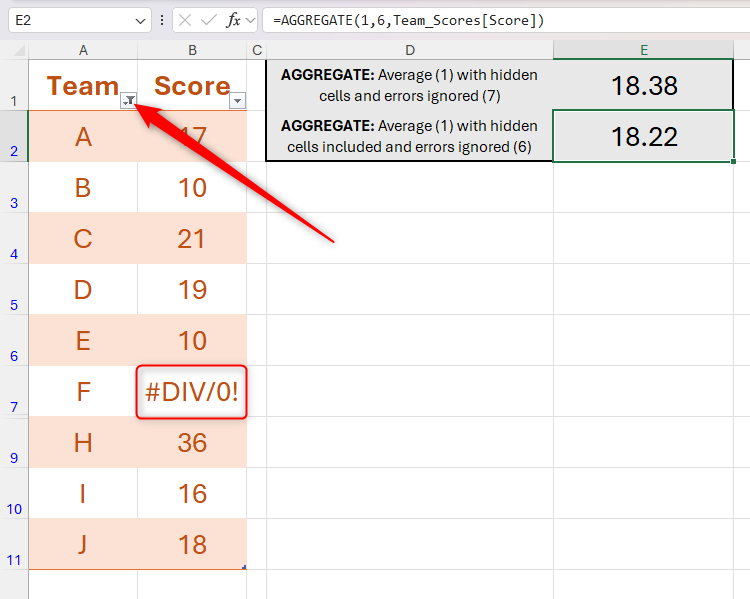This screenshot has width=750, height=599.
Task: Click the table resize handle below Score column
Action: (x=243, y=567)
